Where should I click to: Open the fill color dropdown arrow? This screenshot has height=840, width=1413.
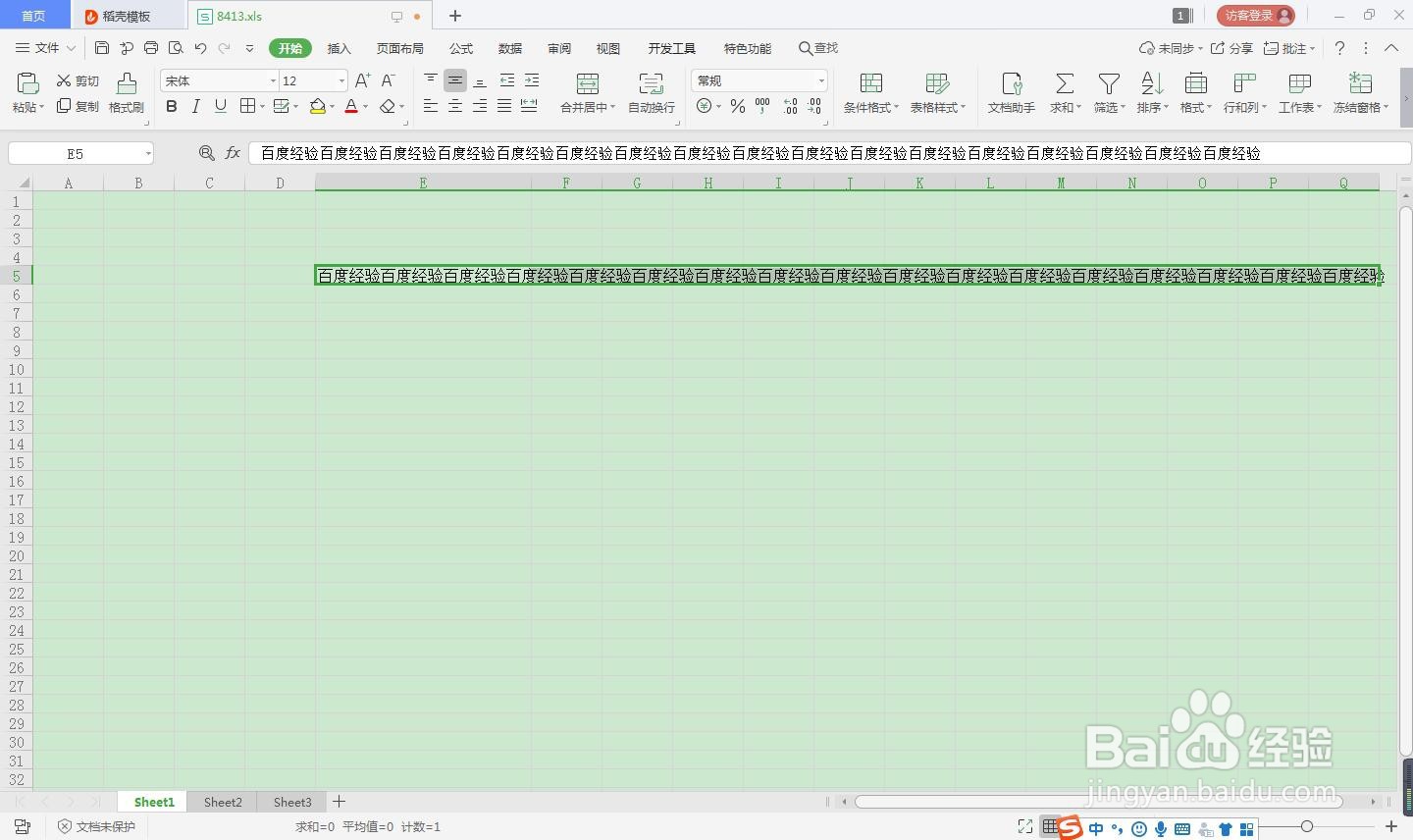click(331, 107)
